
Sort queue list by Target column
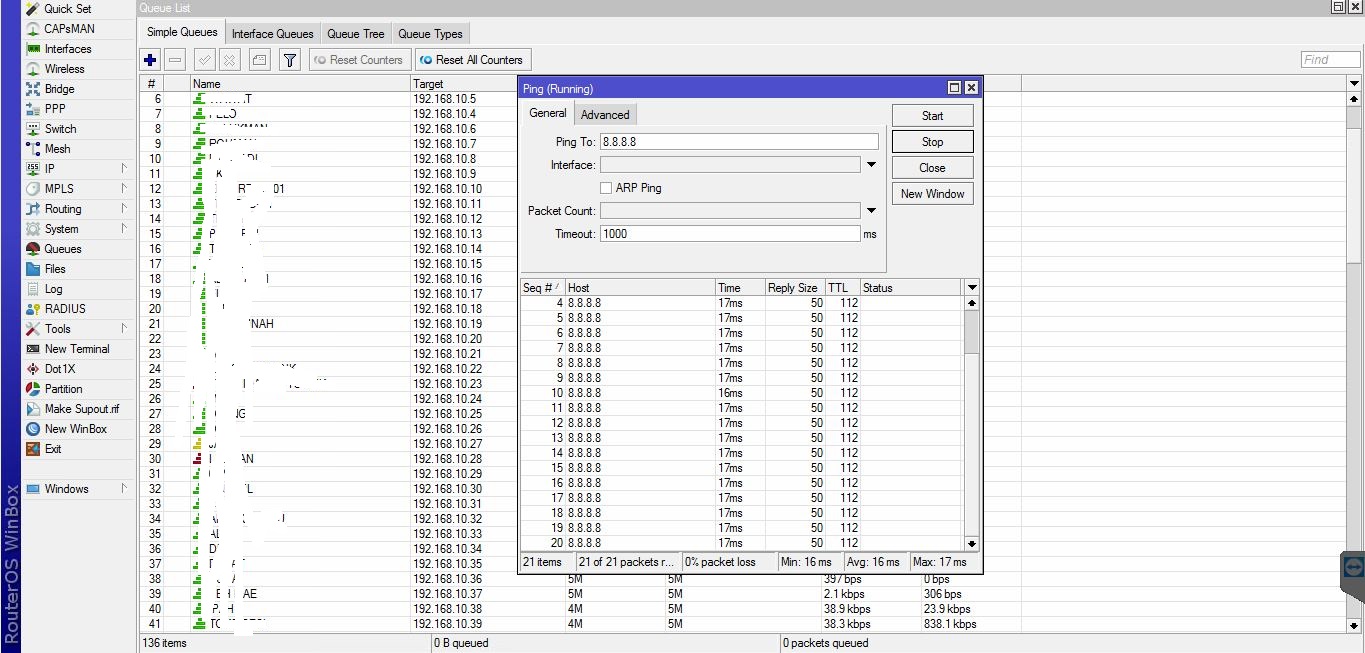[x=464, y=84]
